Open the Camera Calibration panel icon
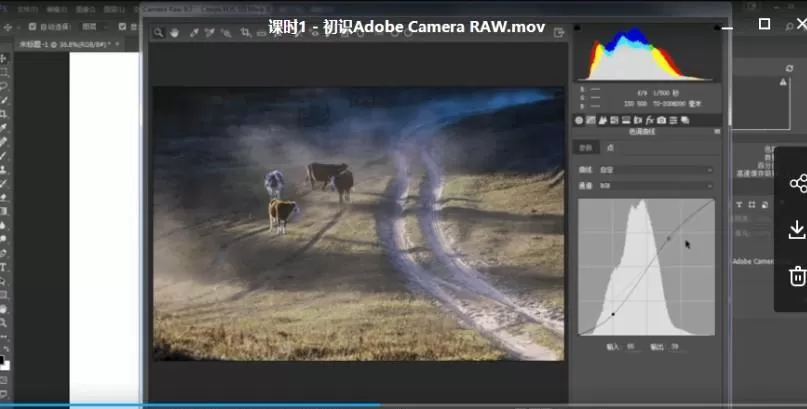 662,120
